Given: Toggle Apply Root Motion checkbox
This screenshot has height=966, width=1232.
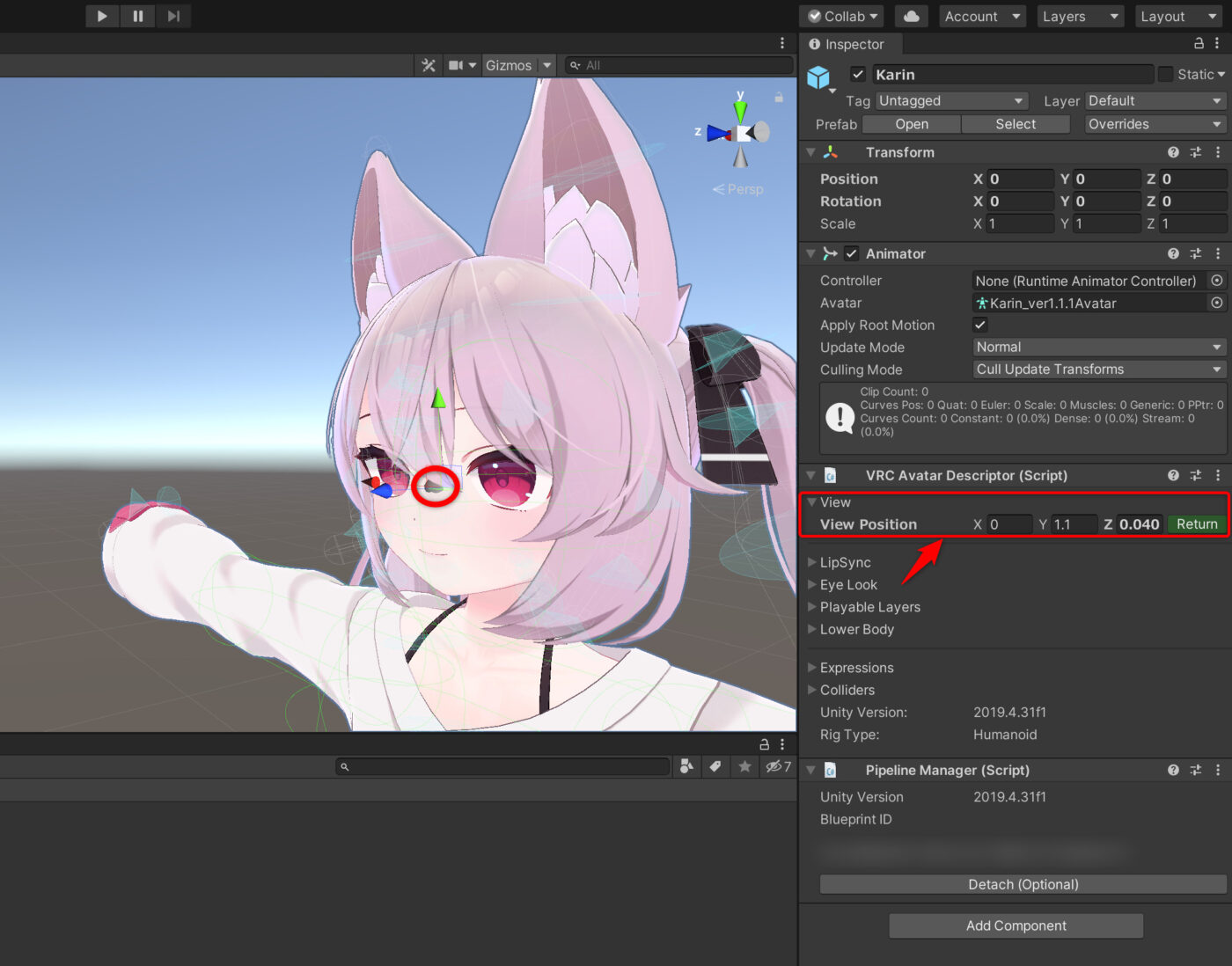Looking at the screenshot, I should (980, 325).
